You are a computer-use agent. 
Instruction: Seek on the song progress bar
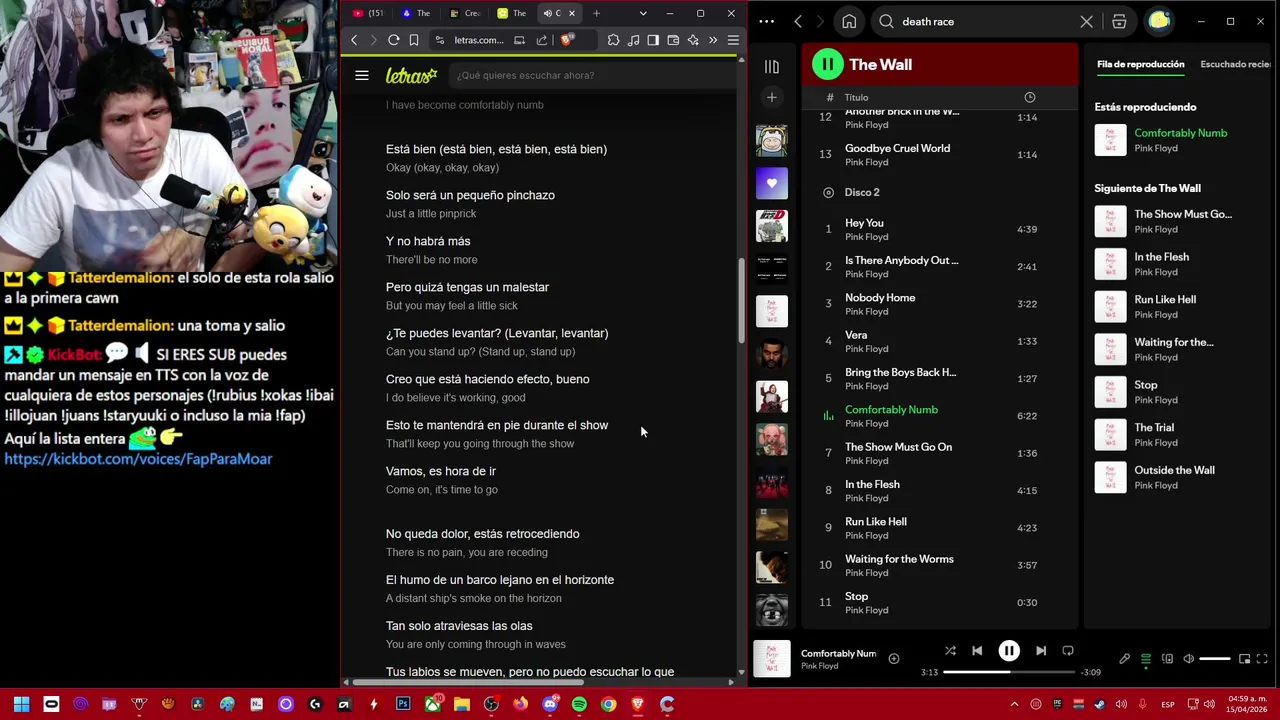tap(1009, 672)
